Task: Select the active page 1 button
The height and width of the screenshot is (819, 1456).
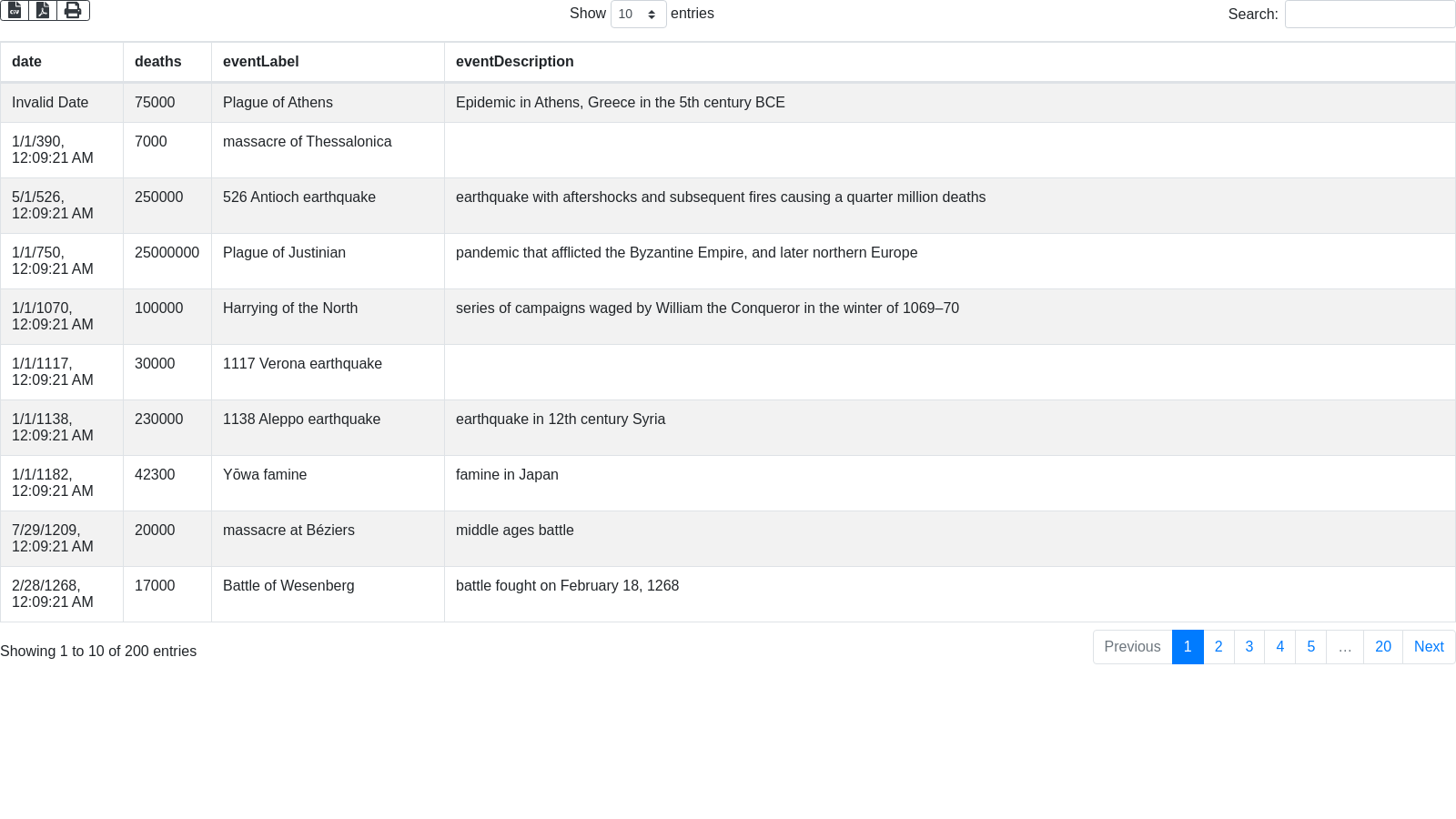Action: pos(1188,647)
